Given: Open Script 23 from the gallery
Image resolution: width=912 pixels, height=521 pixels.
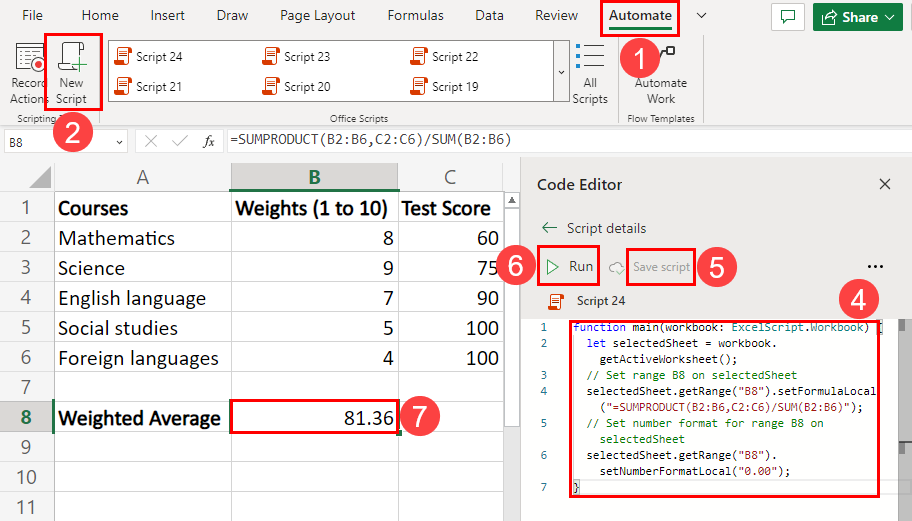Looking at the screenshot, I should pos(297,56).
